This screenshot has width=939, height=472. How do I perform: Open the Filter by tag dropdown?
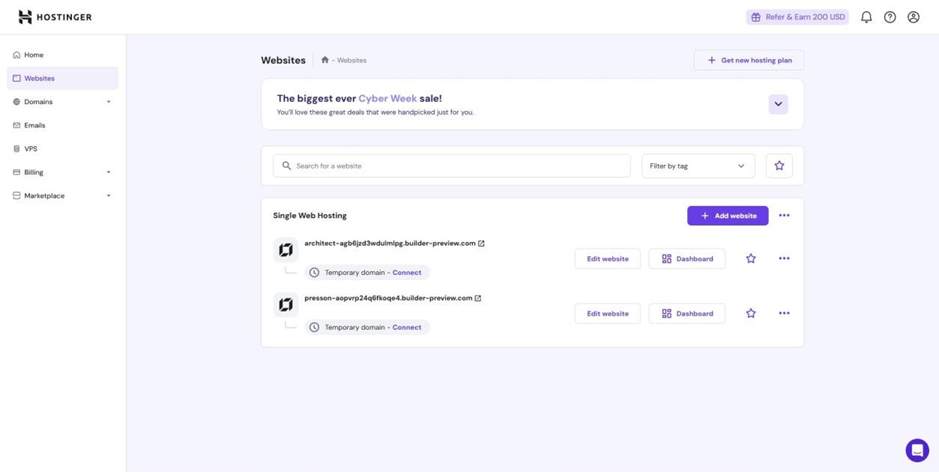click(698, 166)
